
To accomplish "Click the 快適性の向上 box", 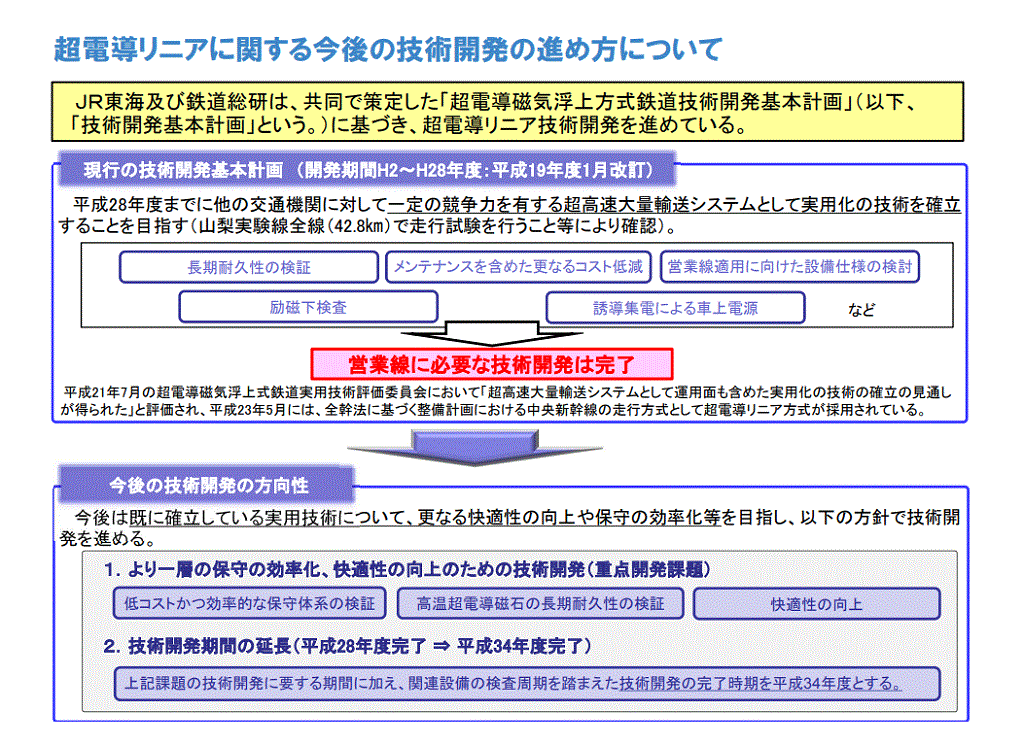I will pyautogui.click(x=816, y=604).
